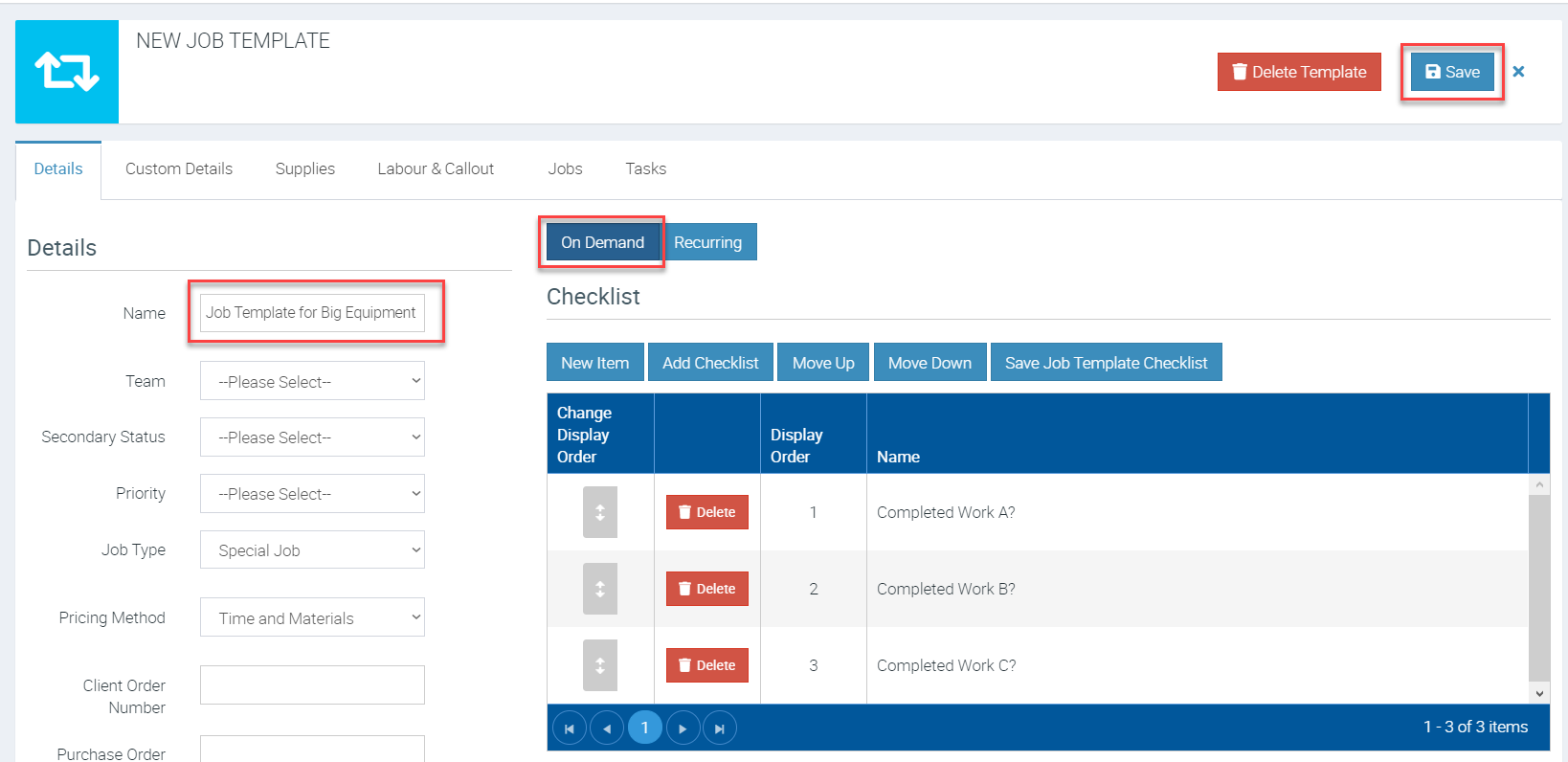
Task: Switch to the Labour & Callout tab
Action: (436, 168)
